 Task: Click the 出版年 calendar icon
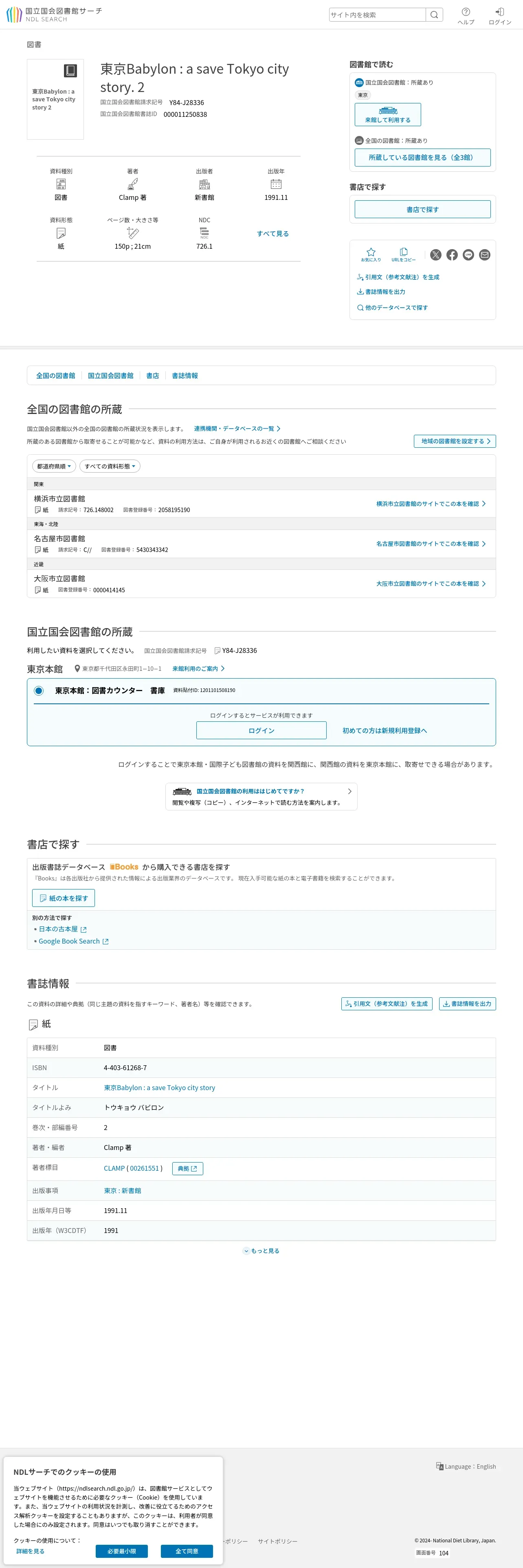(276, 184)
